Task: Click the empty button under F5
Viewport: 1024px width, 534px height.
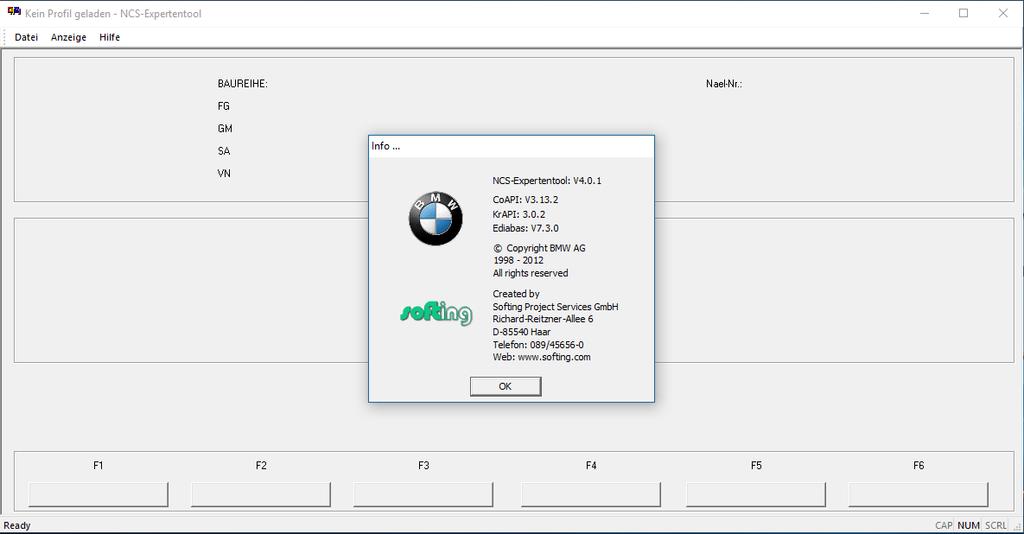Action: 756,495
